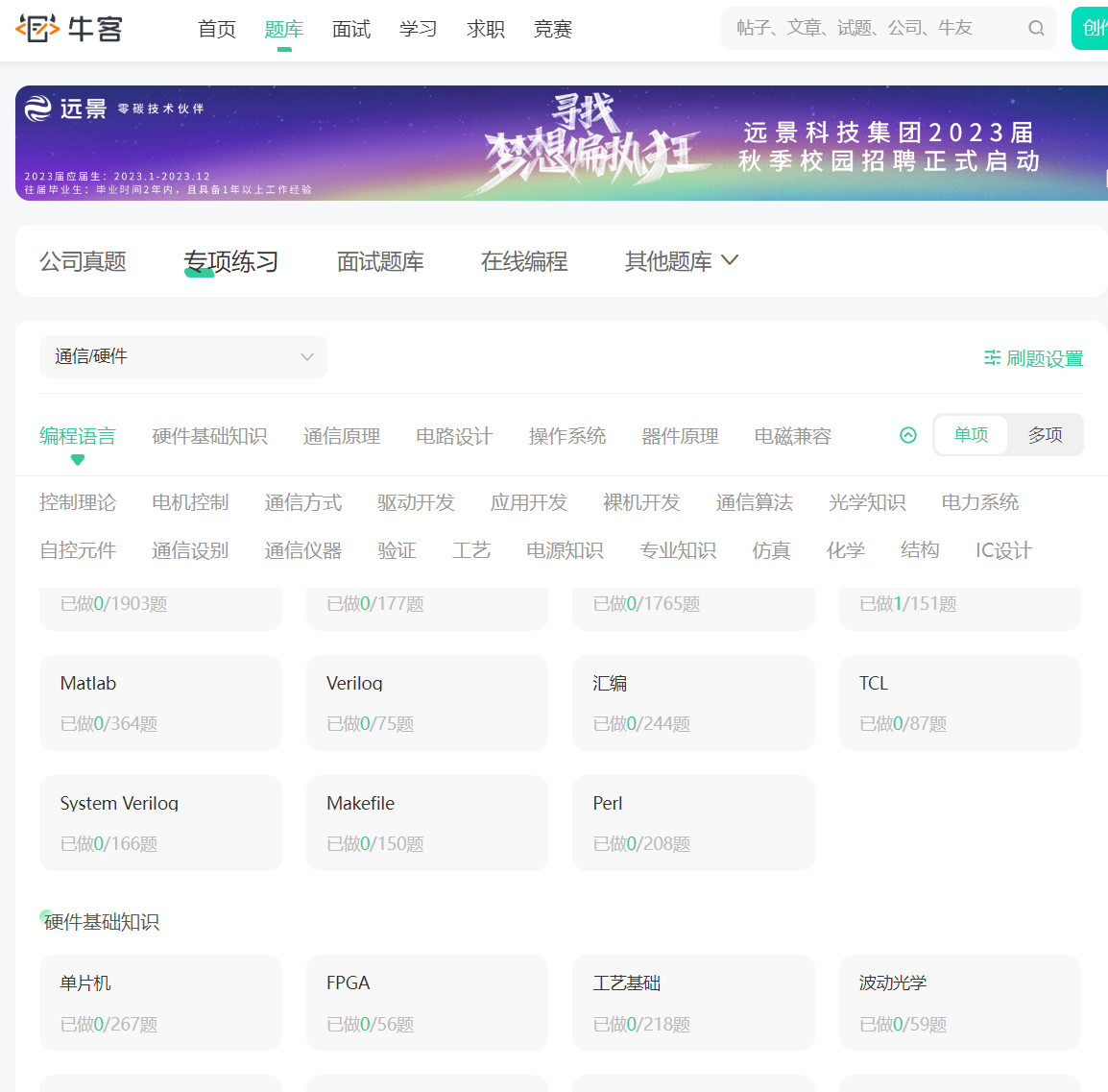Select 驱动开发 category
Screen dimensions: 1108x1092
click(416, 502)
